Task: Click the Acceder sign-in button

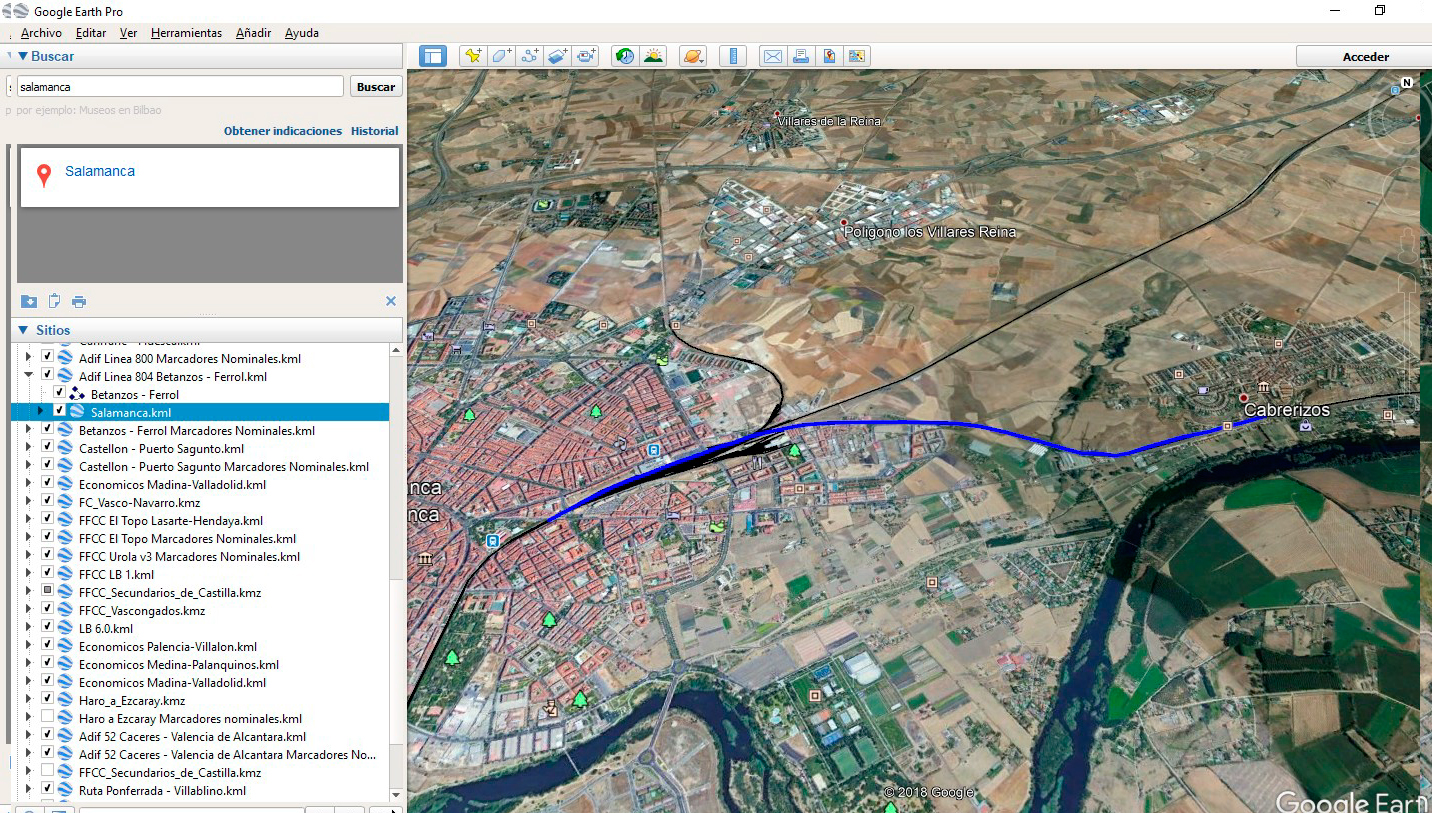Action: coord(1365,57)
